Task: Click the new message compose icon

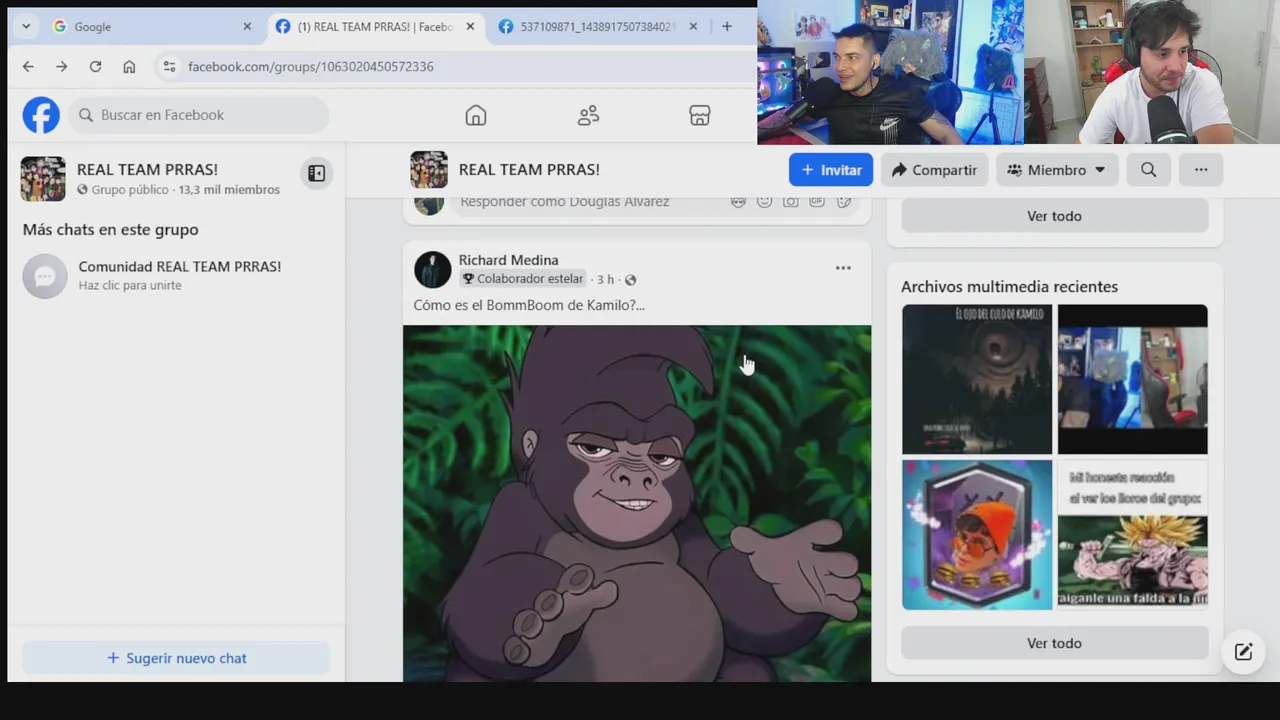Action: pos(1243,652)
